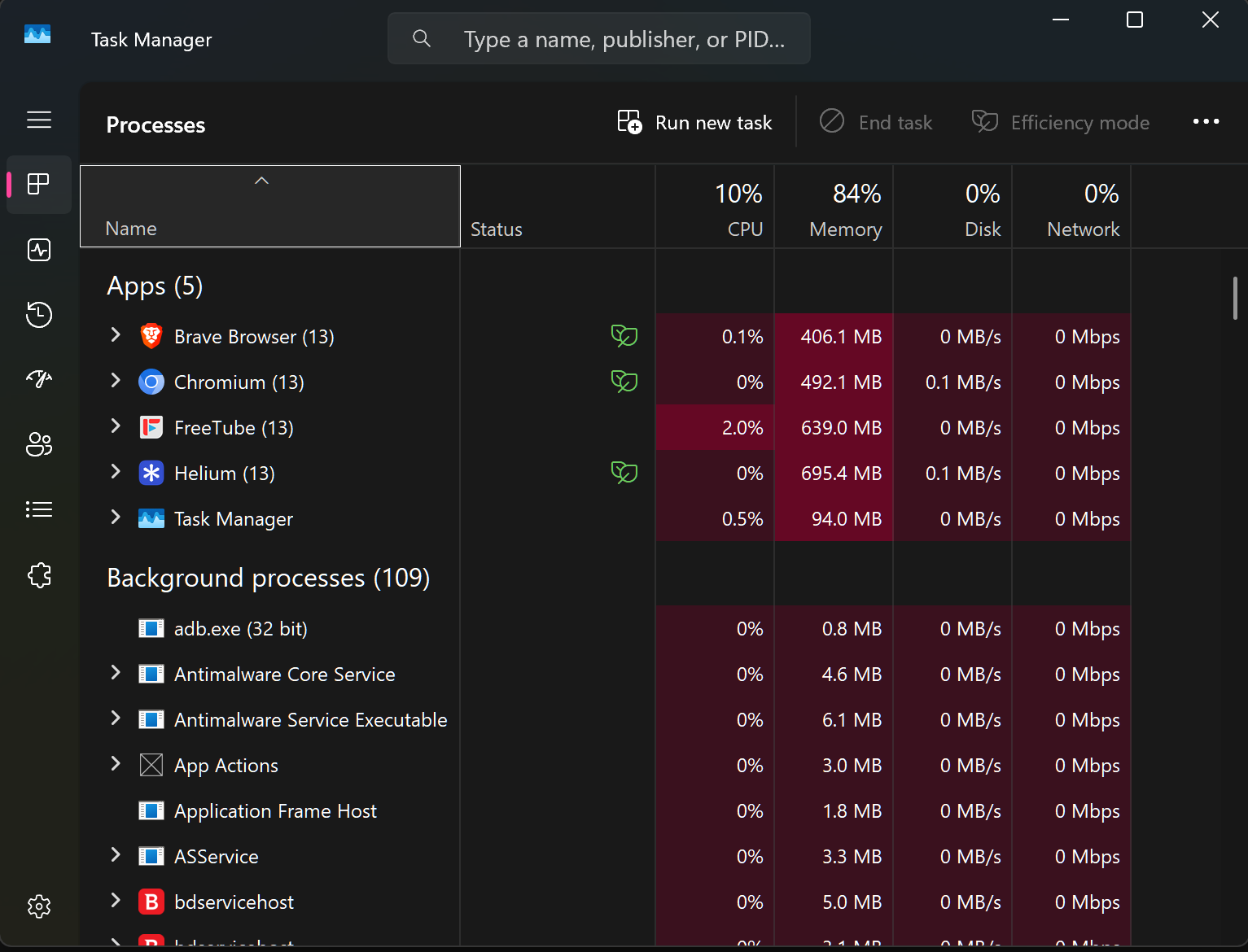The height and width of the screenshot is (952, 1248).
Task: Open Task Manager settings gear
Action: click(x=39, y=906)
